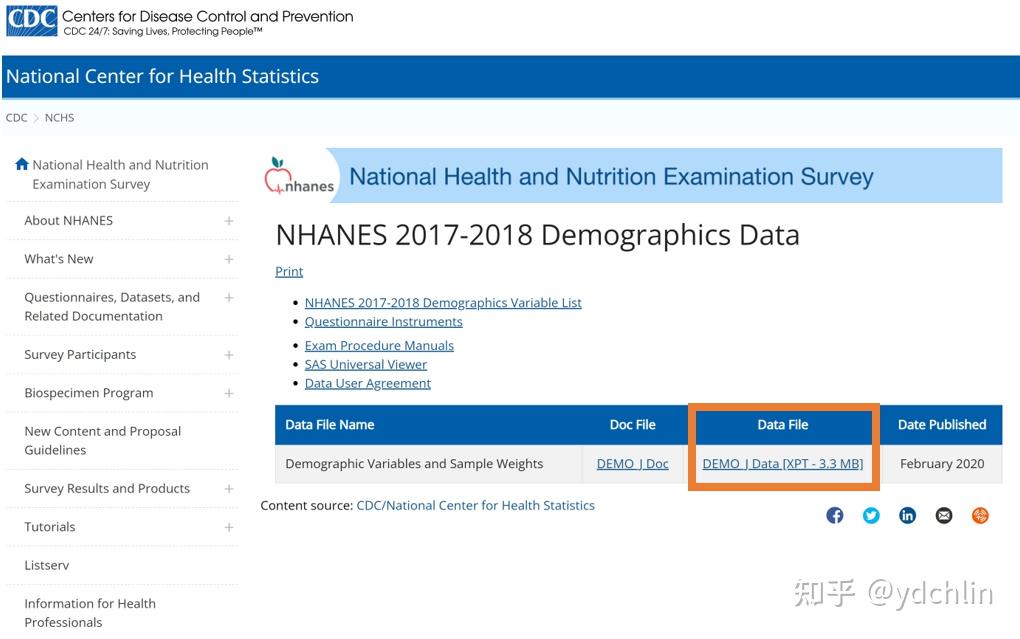Download the DEMO_J Data XPT file
The image size is (1020, 639).
[782, 464]
